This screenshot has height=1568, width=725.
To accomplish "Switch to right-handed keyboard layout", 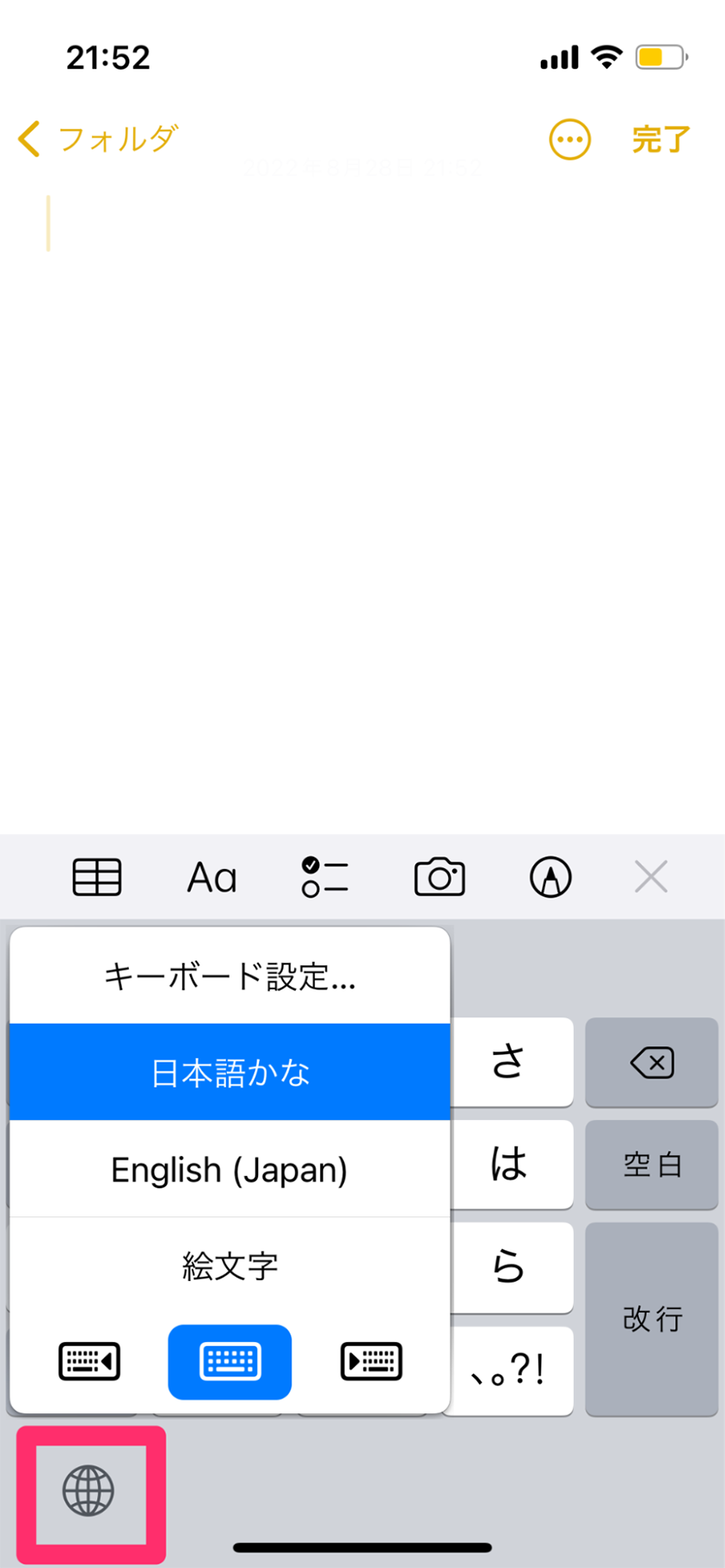I will [372, 1362].
